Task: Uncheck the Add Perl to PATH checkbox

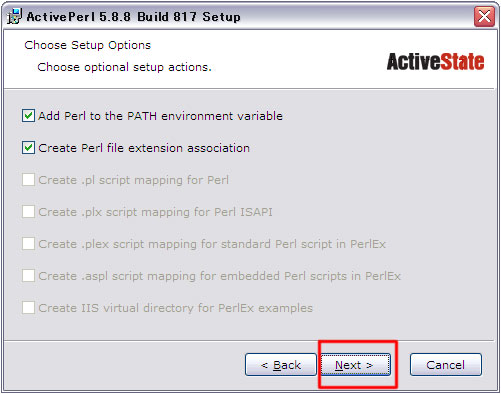Action: click(28, 116)
